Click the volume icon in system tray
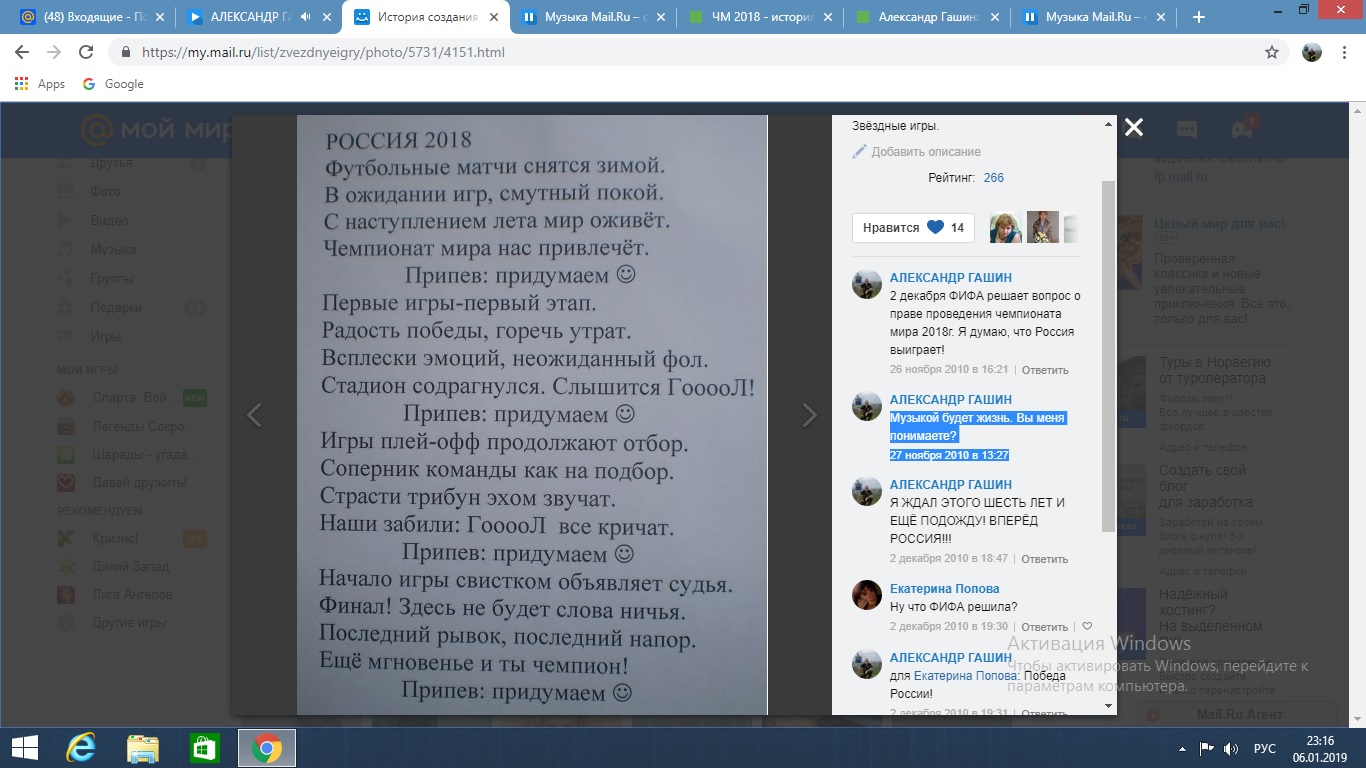Image resolution: width=1366 pixels, height=768 pixels. point(1231,748)
